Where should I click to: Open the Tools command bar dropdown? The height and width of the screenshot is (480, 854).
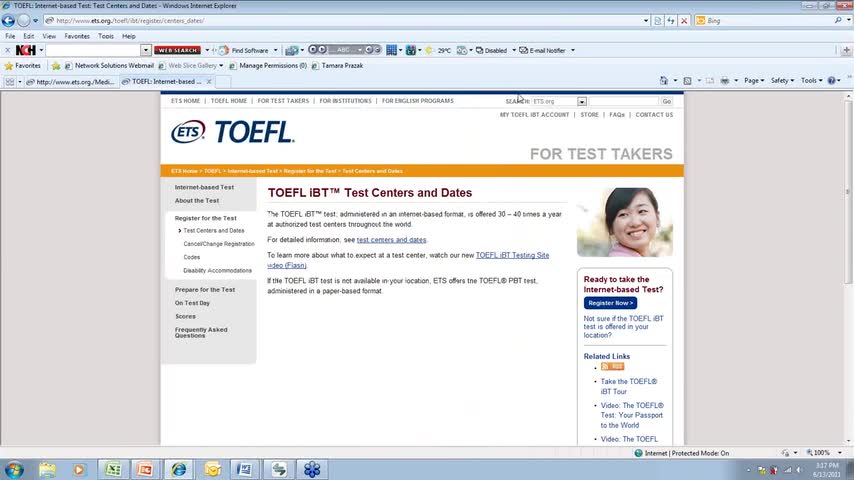point(812,81)
